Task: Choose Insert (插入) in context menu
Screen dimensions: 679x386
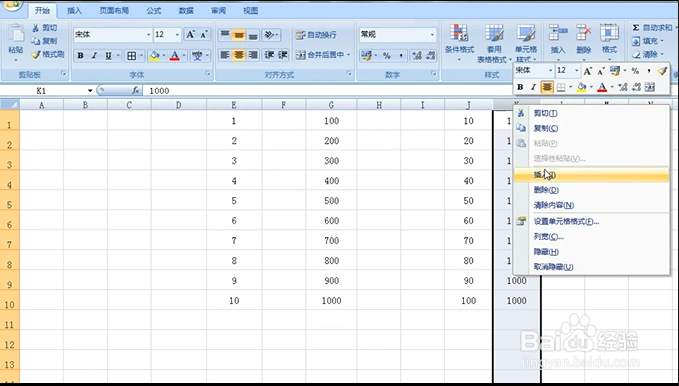Action: pos(591,175)
